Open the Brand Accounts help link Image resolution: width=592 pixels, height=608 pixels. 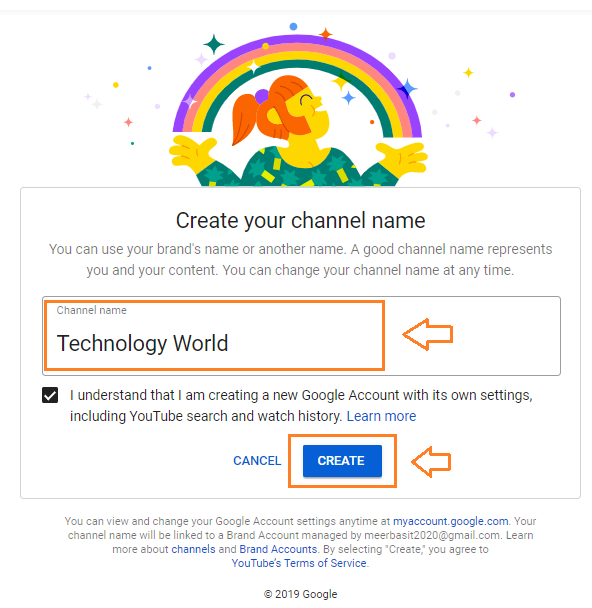click(278, 549)
